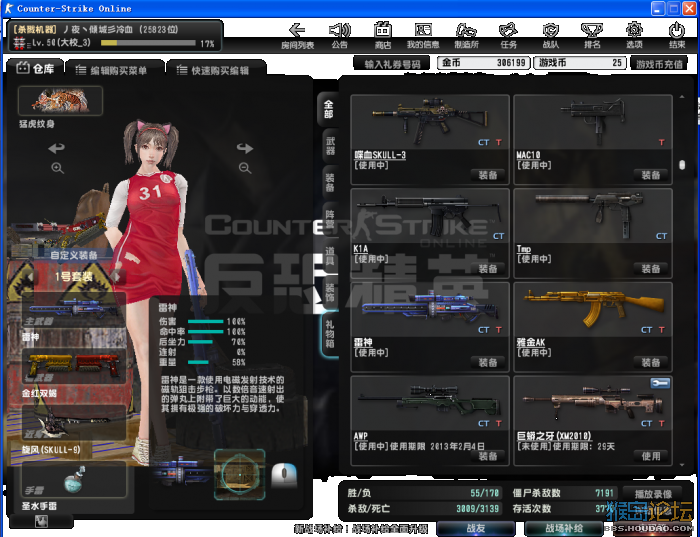Click 装备 button for AWP
Screen dimensions: 700x537
tap(488, 456)
